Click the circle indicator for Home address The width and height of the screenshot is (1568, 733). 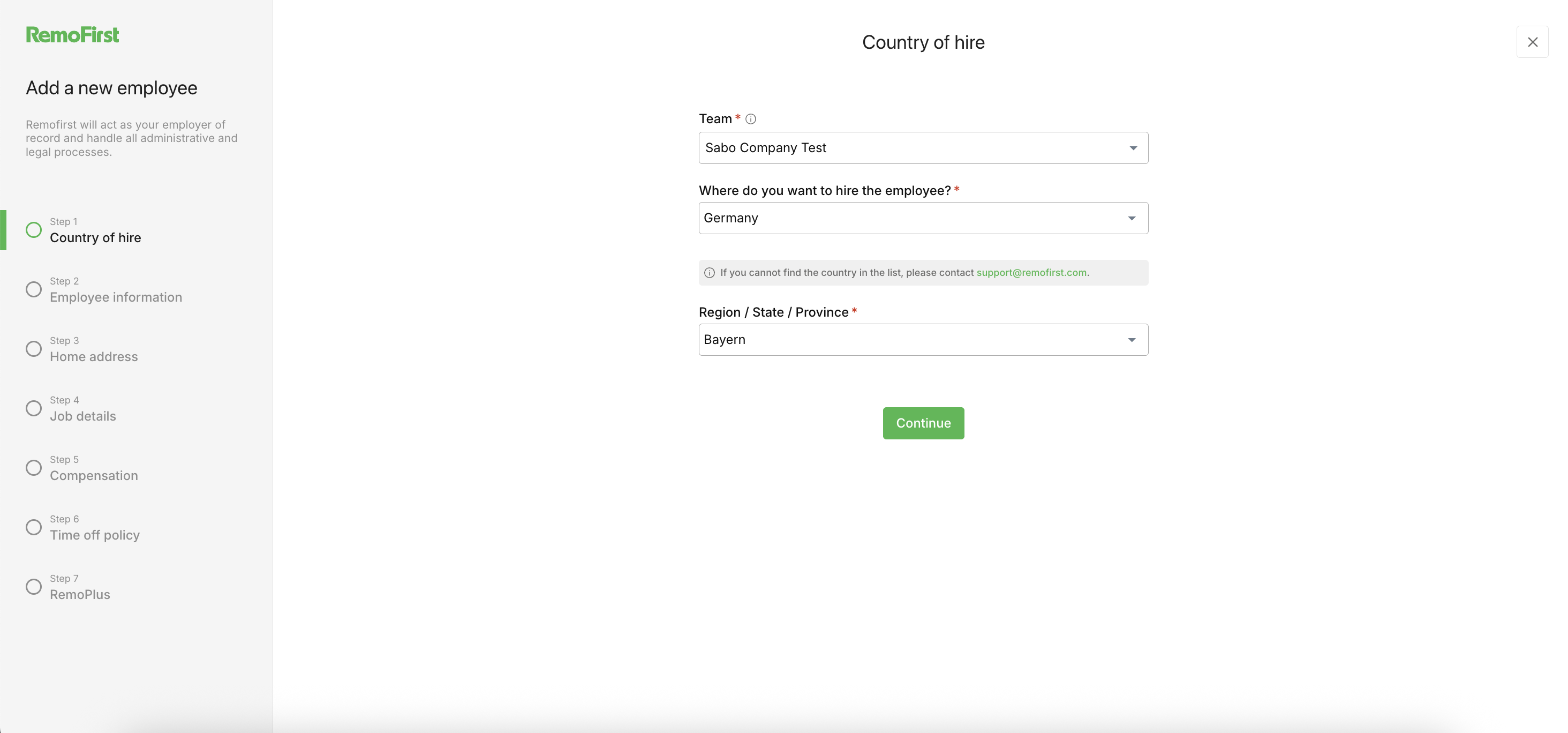click(x=34, y=349)
